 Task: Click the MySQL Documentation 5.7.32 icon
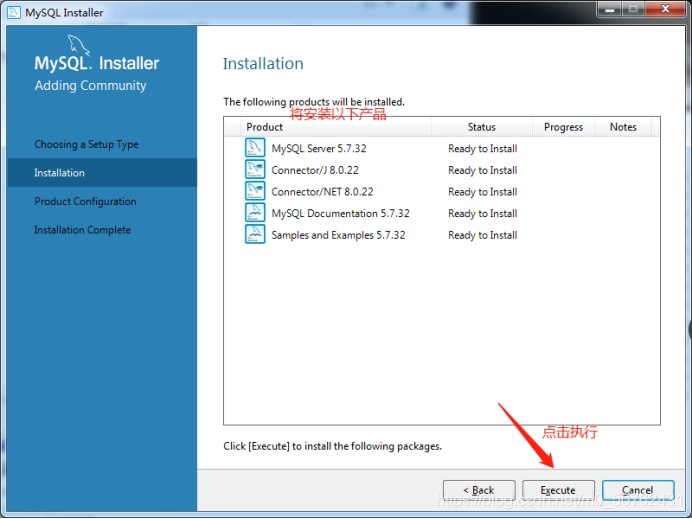click(x=255, y=213)
